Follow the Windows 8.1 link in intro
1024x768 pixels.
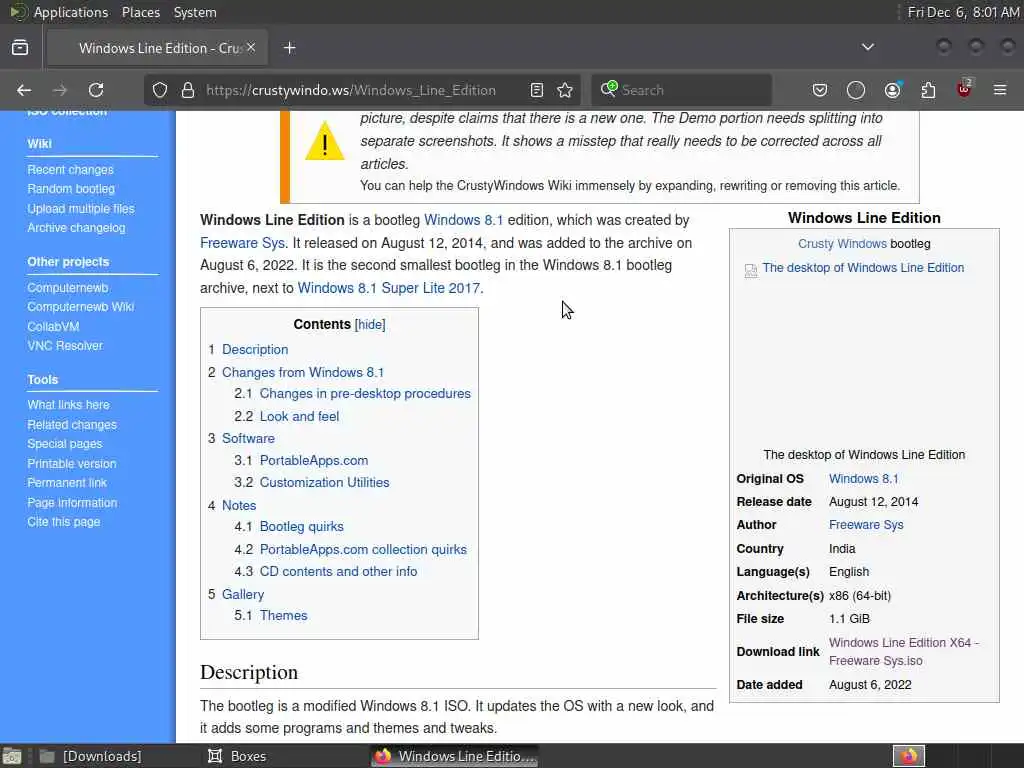point(464,220)
